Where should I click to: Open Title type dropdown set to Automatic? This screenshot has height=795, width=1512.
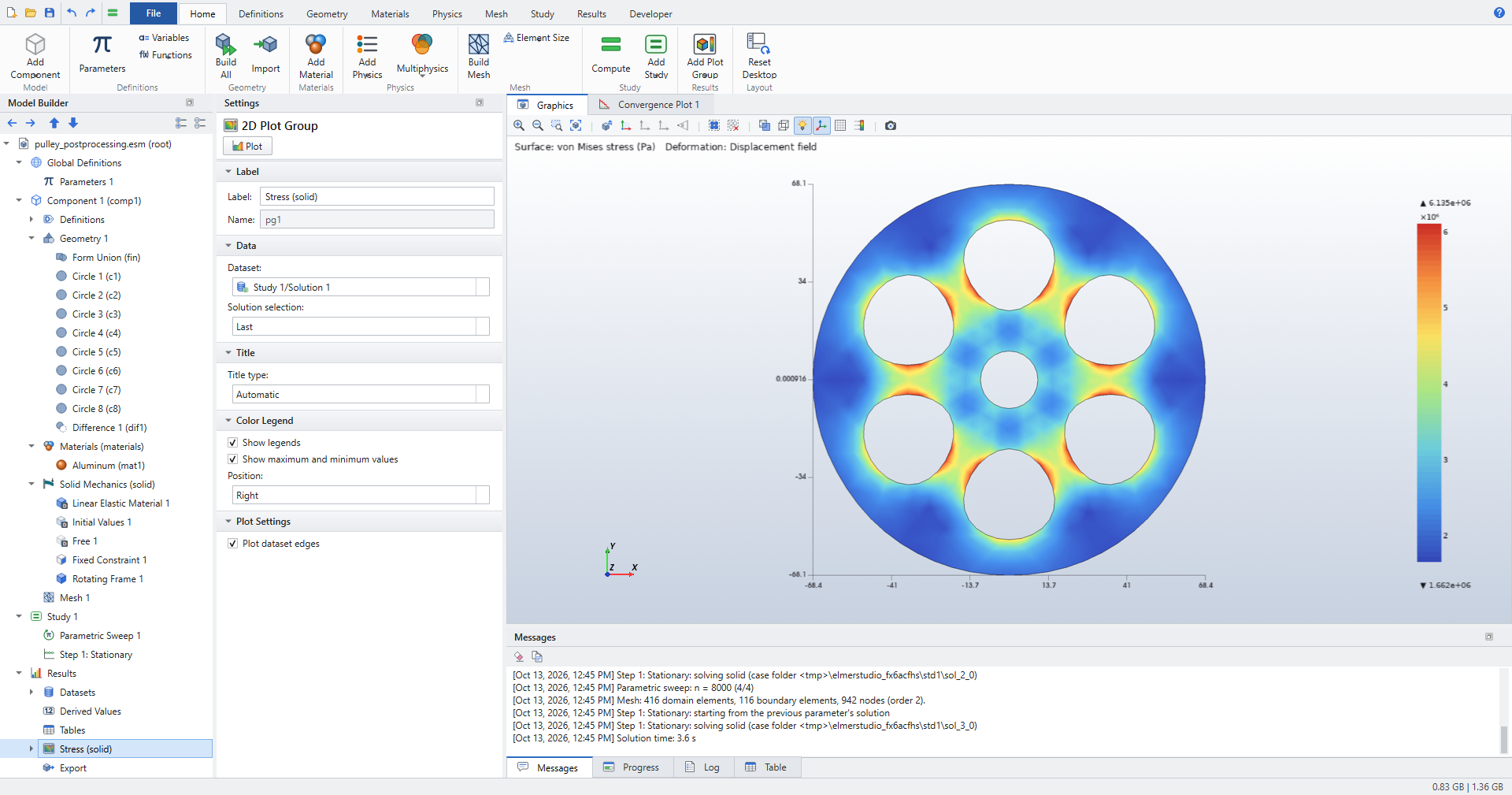tap(361, 395)
